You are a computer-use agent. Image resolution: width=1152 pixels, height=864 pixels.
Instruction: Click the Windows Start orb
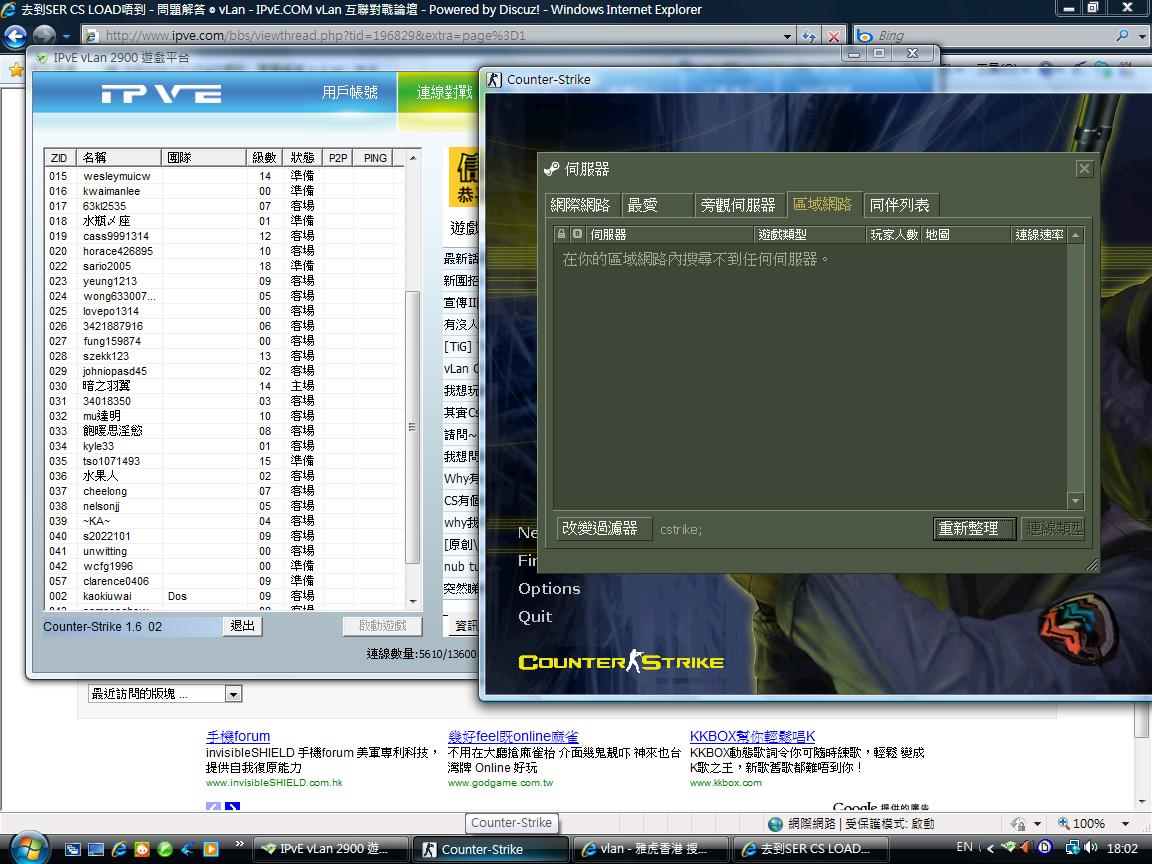[x=28, y=847]
